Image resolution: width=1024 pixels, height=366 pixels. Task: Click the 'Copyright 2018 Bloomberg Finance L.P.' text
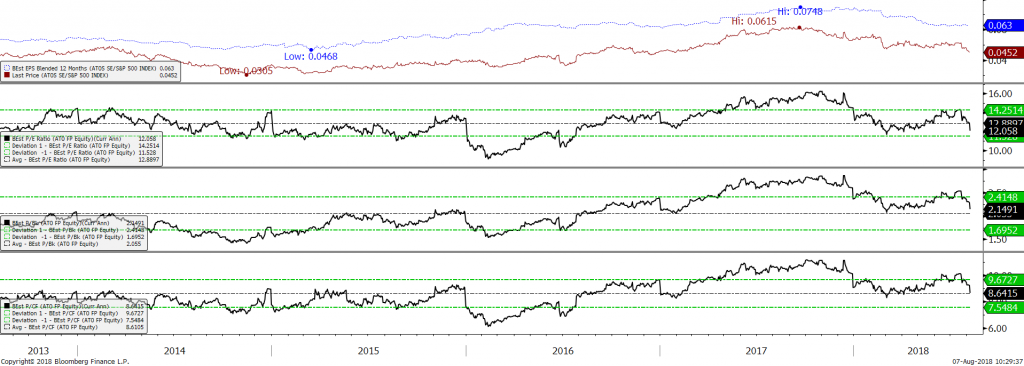65,361
